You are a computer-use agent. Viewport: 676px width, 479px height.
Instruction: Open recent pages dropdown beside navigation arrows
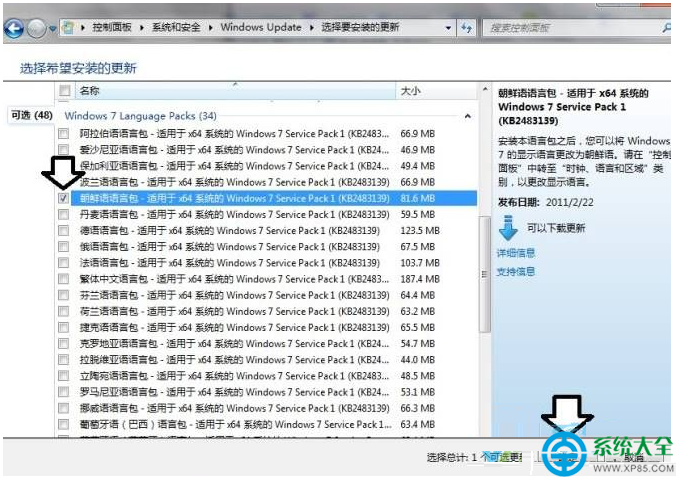click(53, 28)
